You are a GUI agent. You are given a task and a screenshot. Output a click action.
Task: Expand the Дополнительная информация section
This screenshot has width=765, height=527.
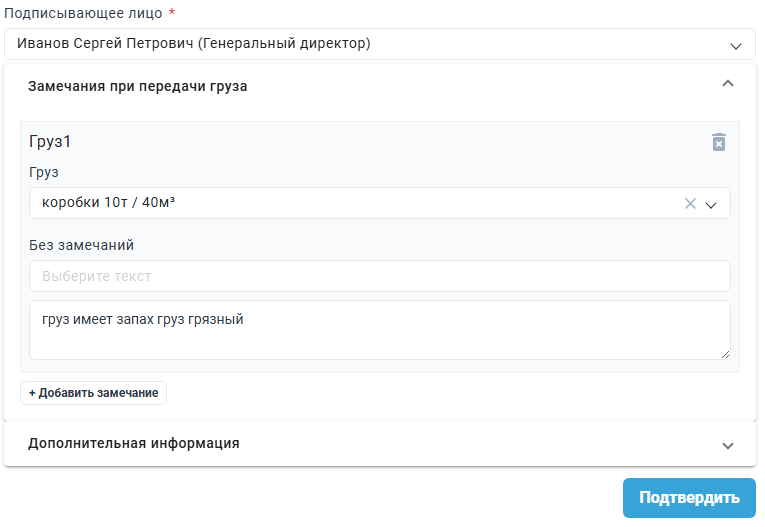727,446
